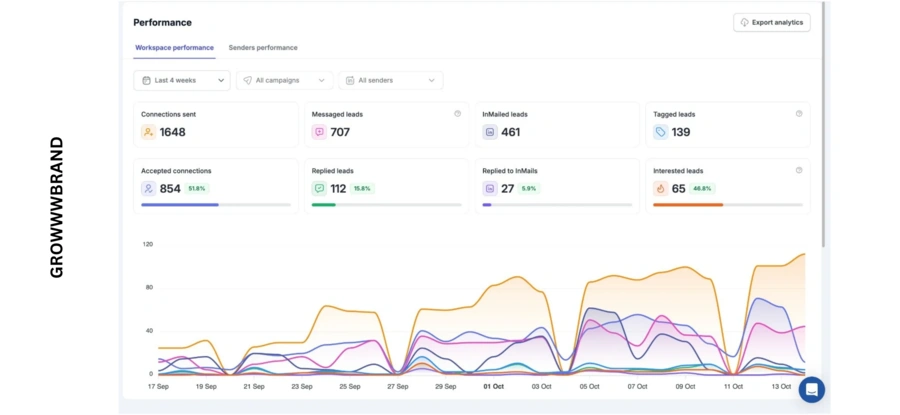Click the Accepted connections person icon
Viewport: 900px width, 415px height.
(149, 188)
